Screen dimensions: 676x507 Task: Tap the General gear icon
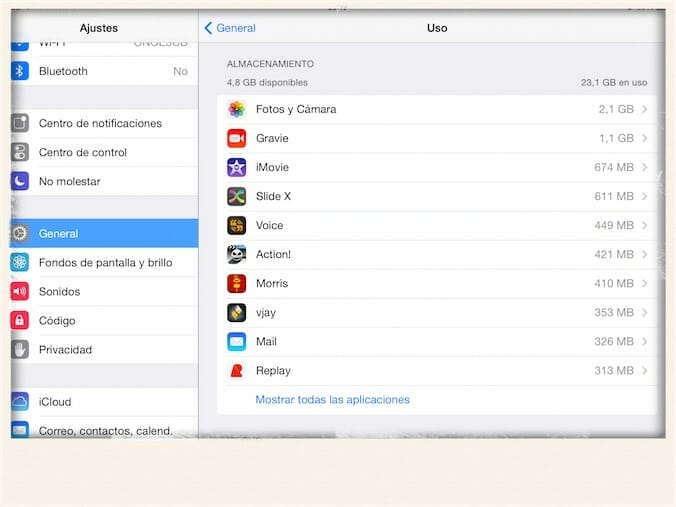pyautogui.click(x=19, y=233)
